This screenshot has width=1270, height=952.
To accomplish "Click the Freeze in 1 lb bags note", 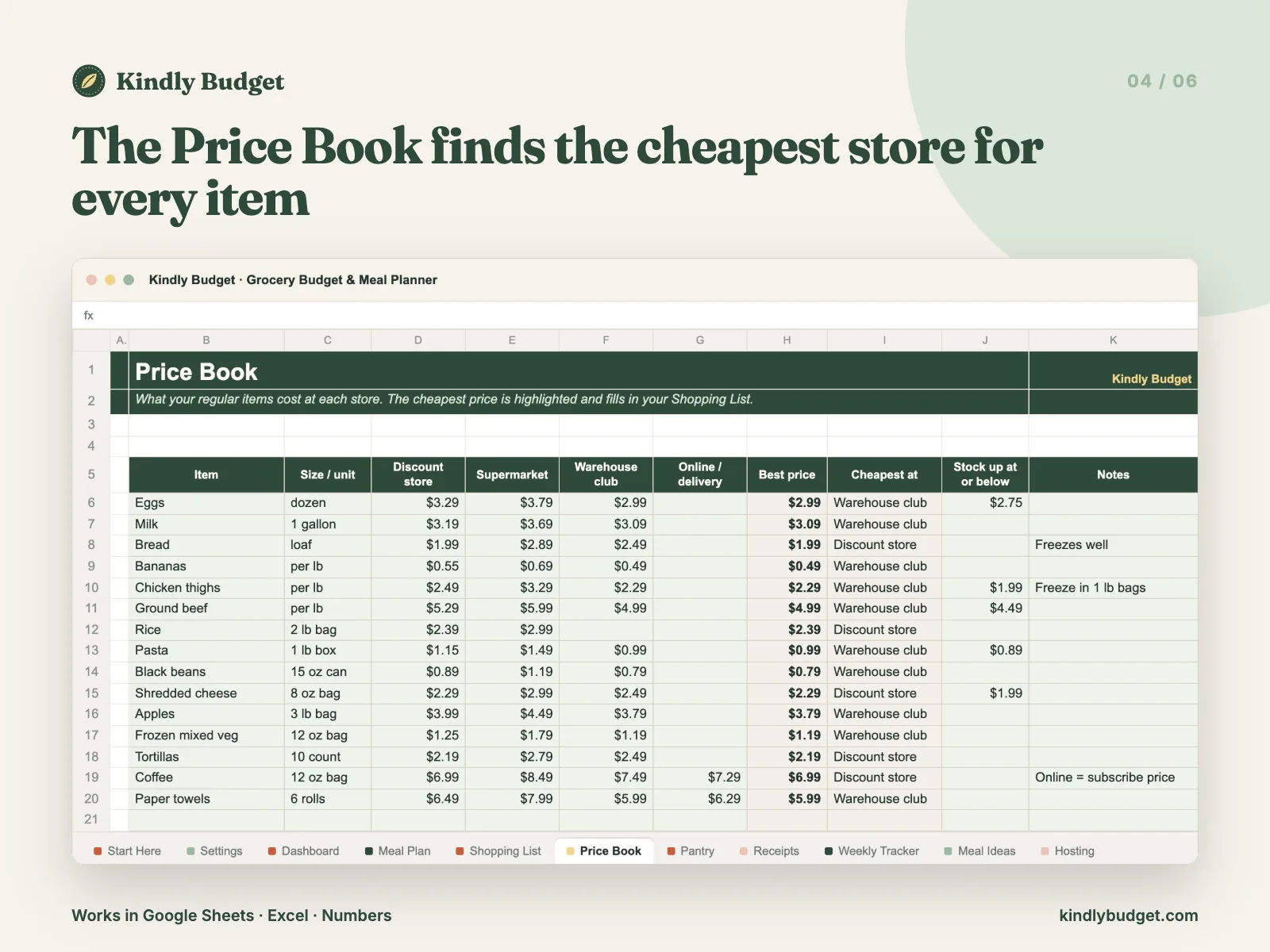I will click(x=1113, y=588).
